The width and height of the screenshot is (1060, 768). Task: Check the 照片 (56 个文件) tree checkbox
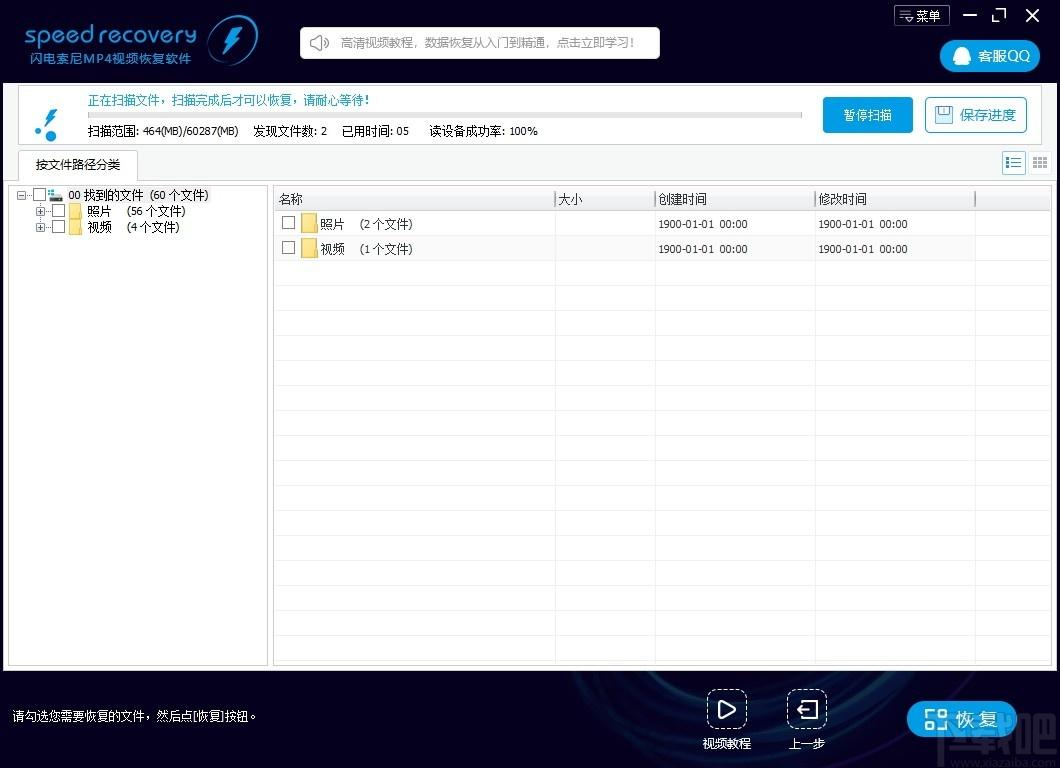coord(59,211)
